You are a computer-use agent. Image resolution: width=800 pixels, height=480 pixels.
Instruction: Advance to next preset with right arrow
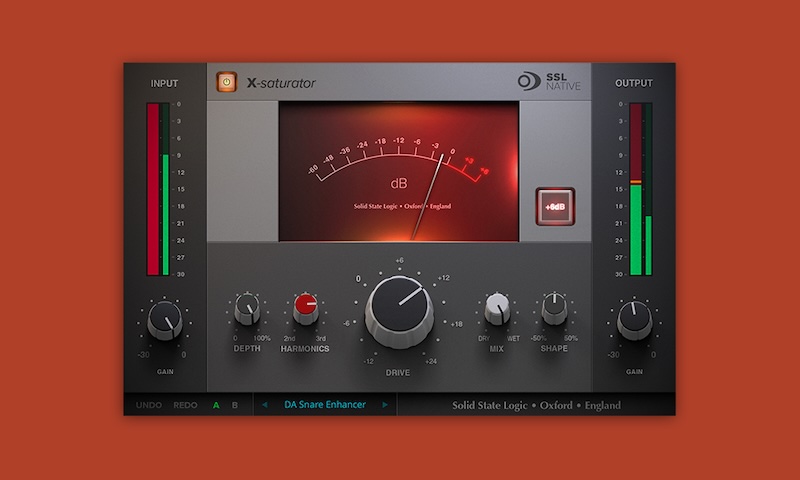point(385,405)
